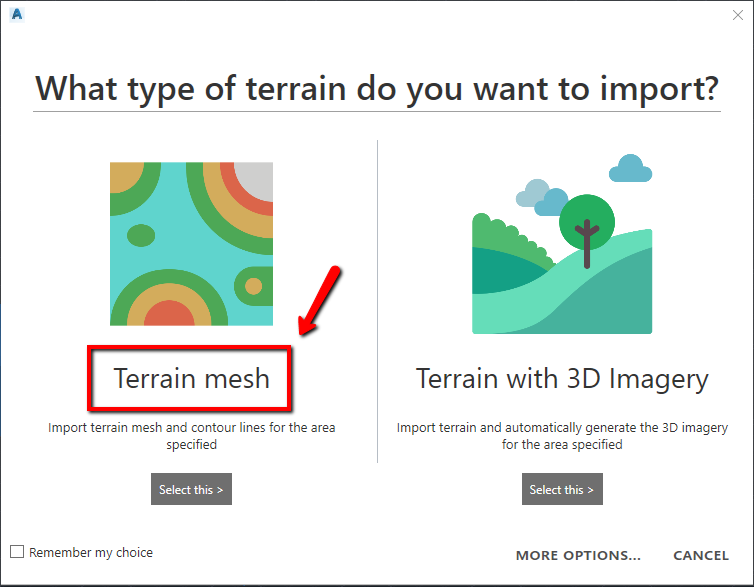The height and width of the screenshot is (587, 754).
Task: Click the red arrow annotation
Action: click(319, 300)
